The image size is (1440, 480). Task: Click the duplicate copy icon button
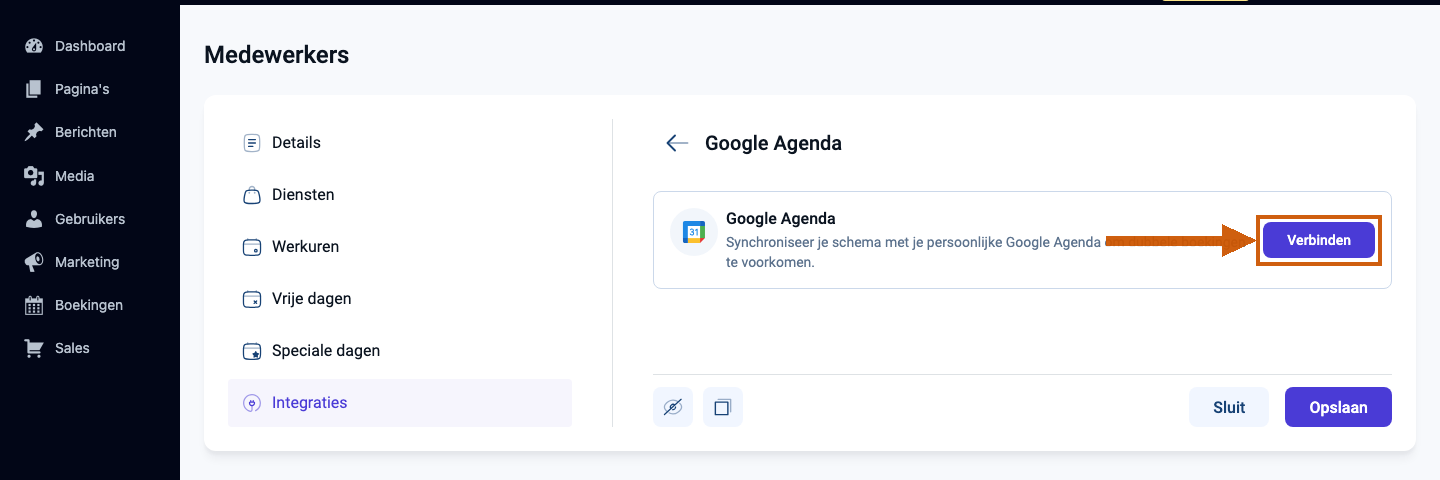(723, 407)
